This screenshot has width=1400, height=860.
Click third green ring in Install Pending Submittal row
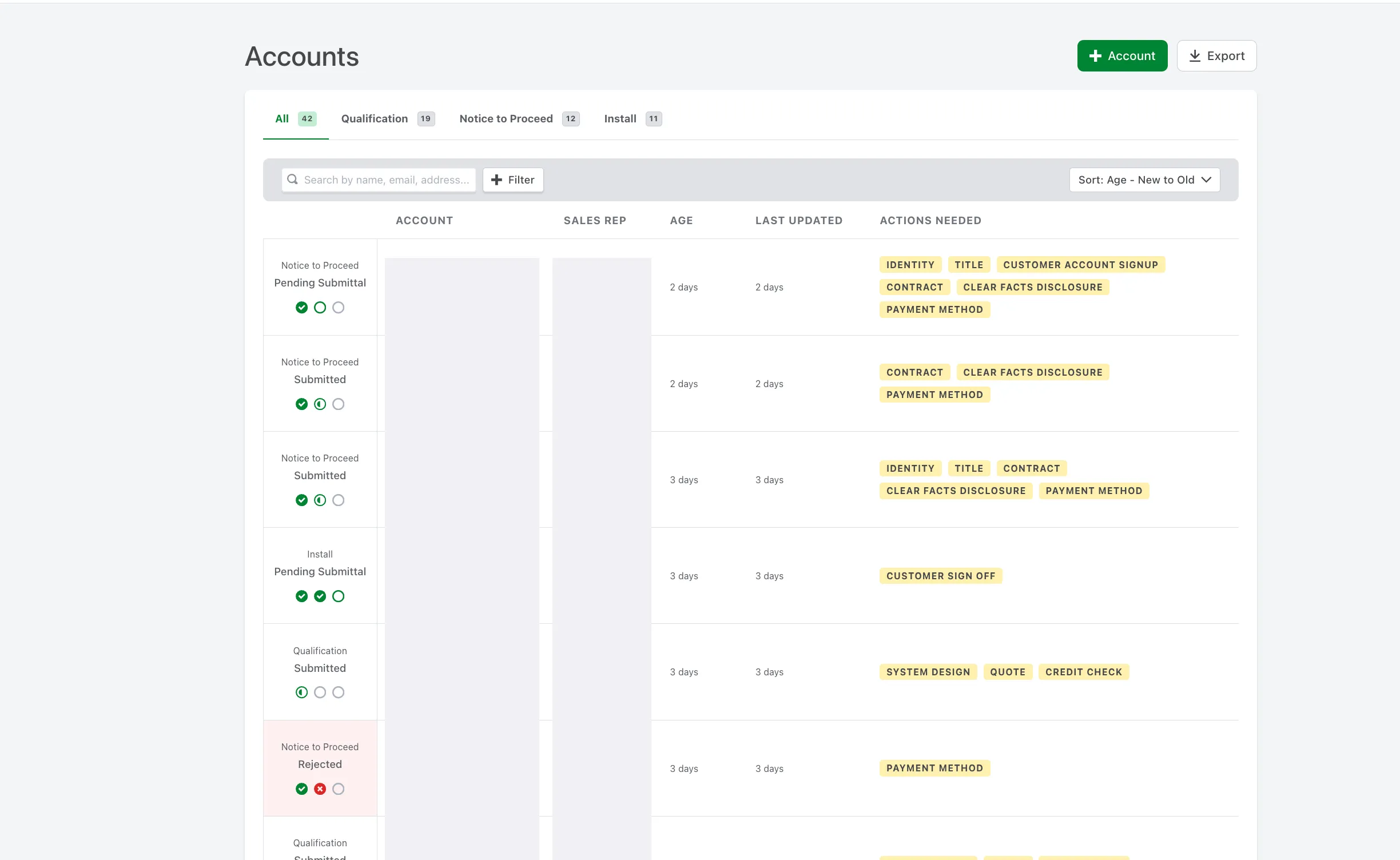pos(338,596)
